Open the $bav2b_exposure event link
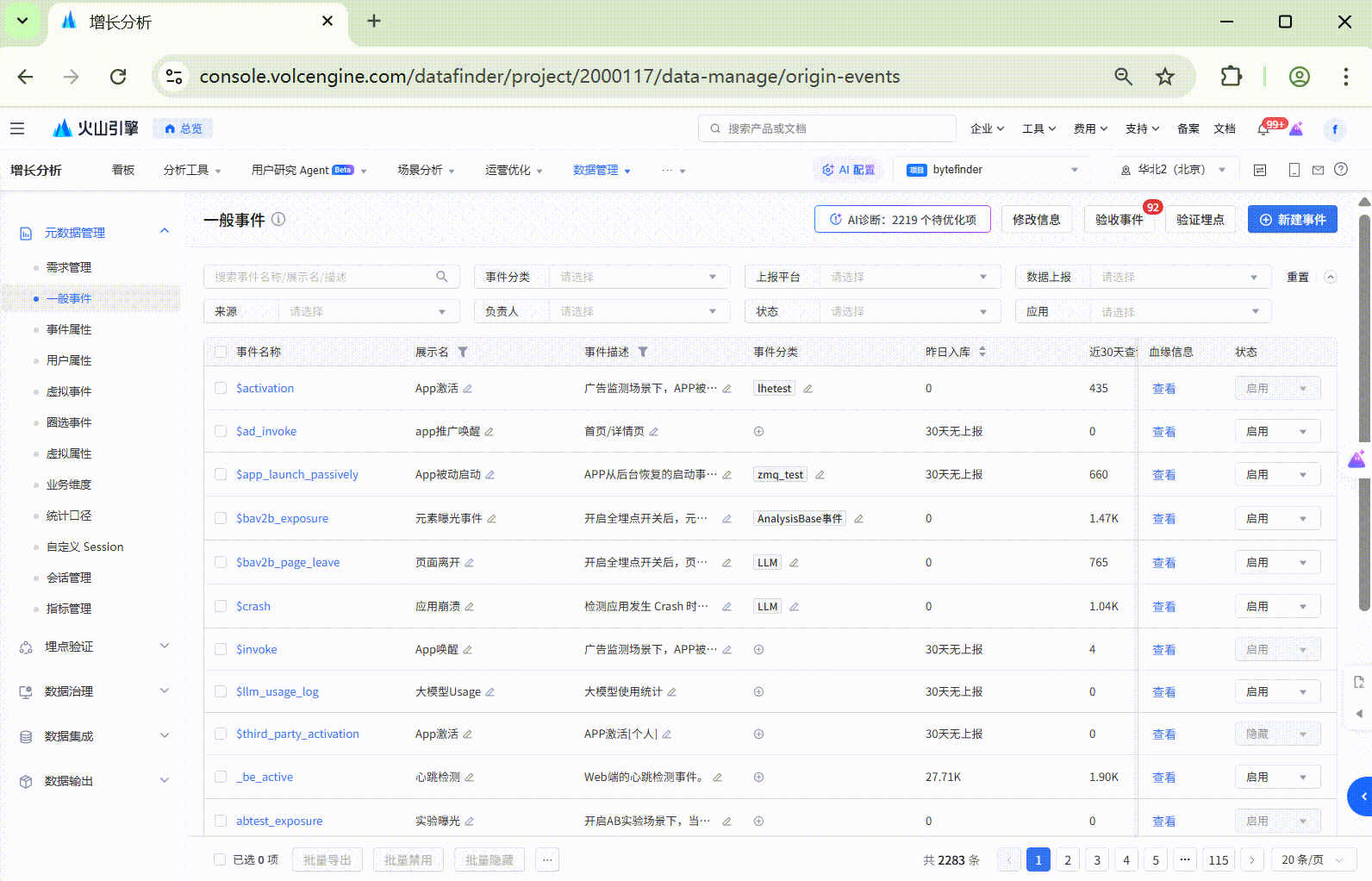1372x881 pixels. (x=282, y=518)
